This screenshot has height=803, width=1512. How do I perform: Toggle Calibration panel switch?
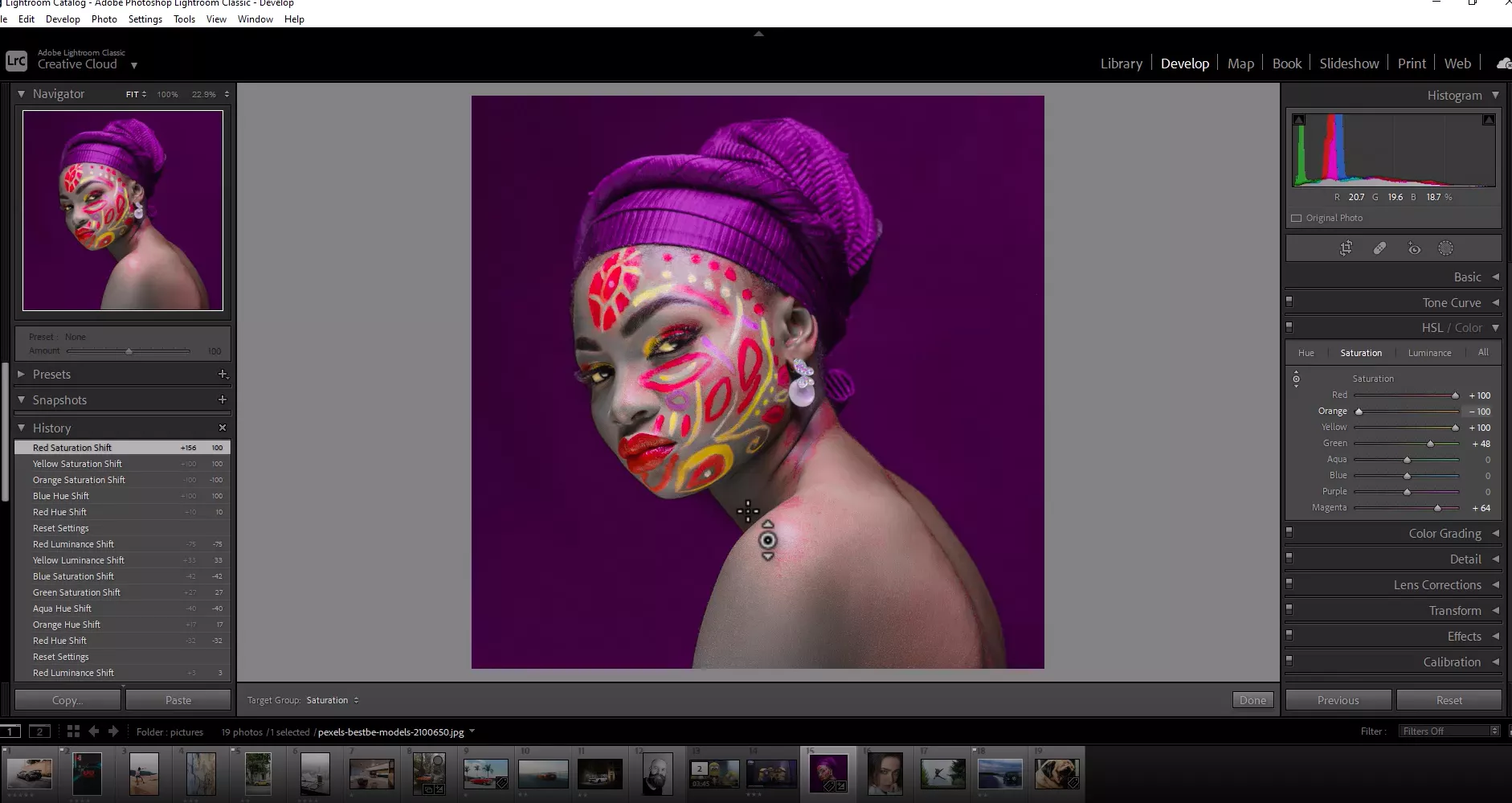[1289, 661]
